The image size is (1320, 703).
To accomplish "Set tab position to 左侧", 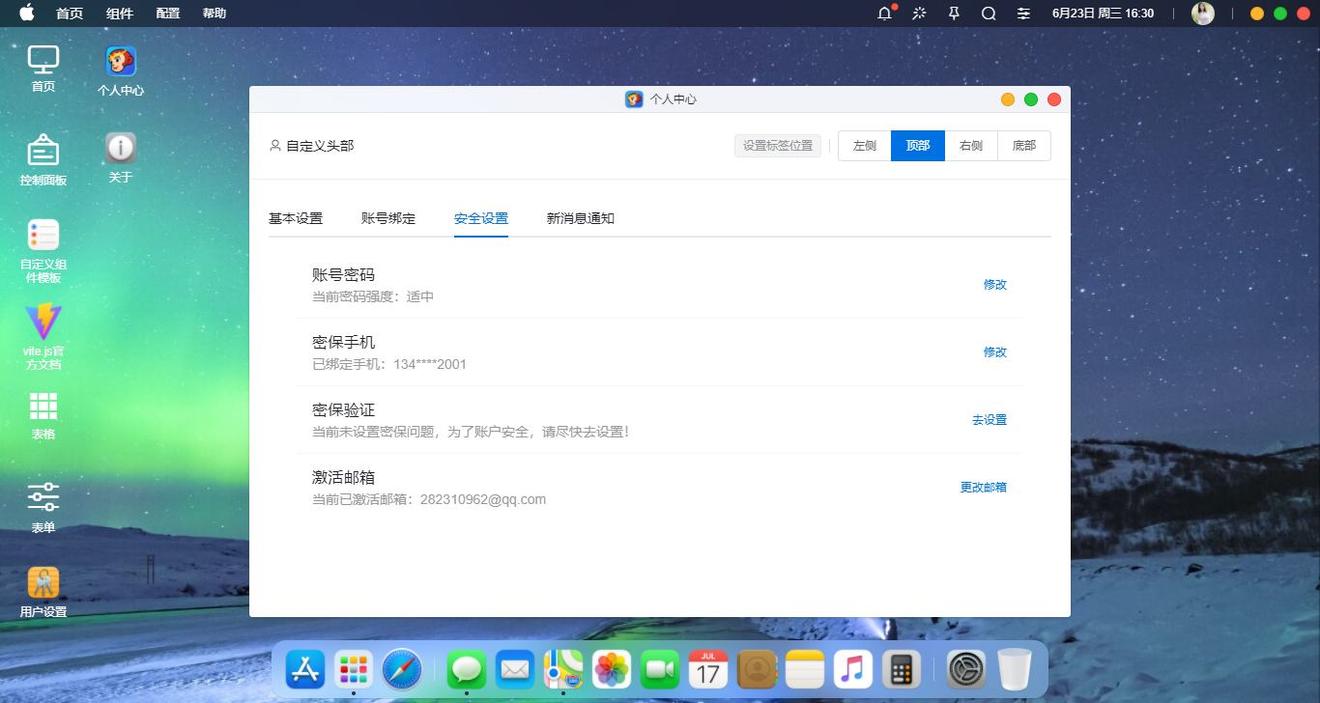I will pyautogui.click(x=864, y=146).
